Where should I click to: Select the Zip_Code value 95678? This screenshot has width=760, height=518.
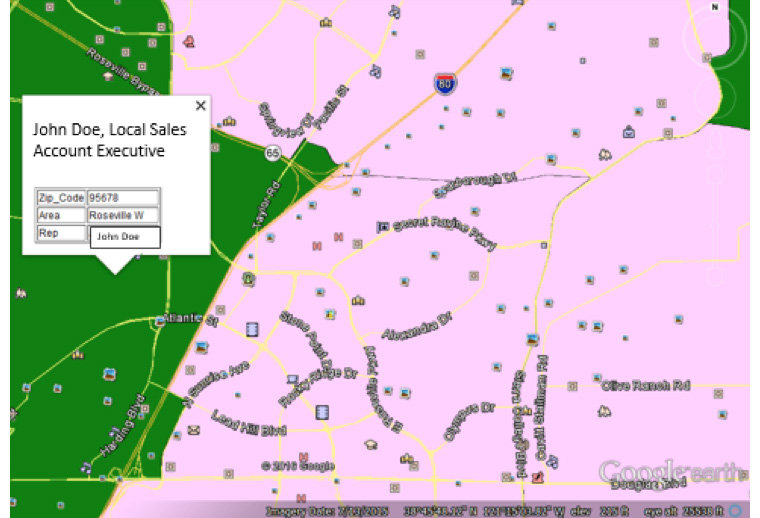pyautogui.click(x=123, y=198)
